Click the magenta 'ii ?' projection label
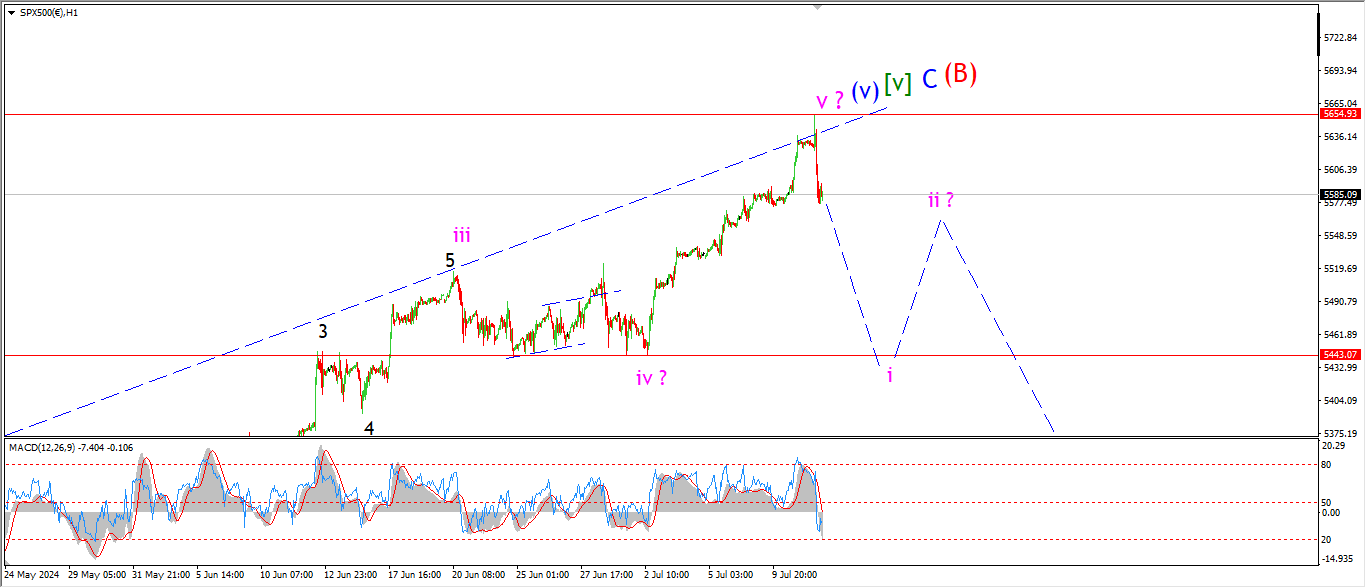The height and width of the screenshot is (588, 1366). coord(939,200)
